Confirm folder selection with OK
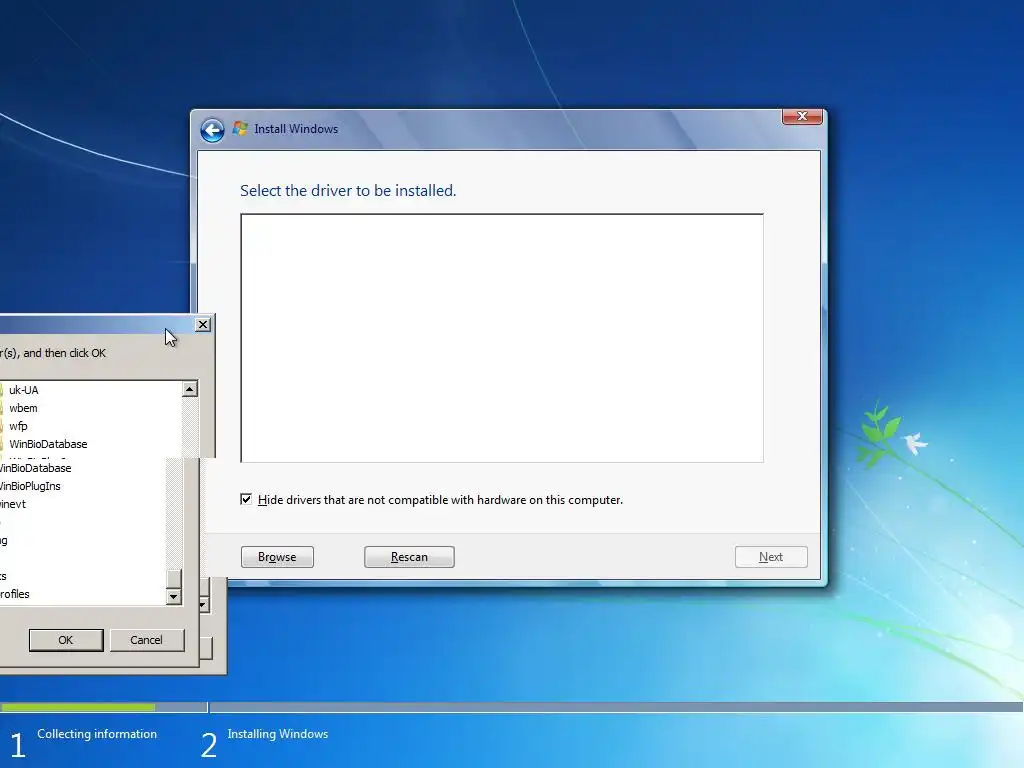The width and height of the screenshot is (1024, 768). click(x=66, y=640)
